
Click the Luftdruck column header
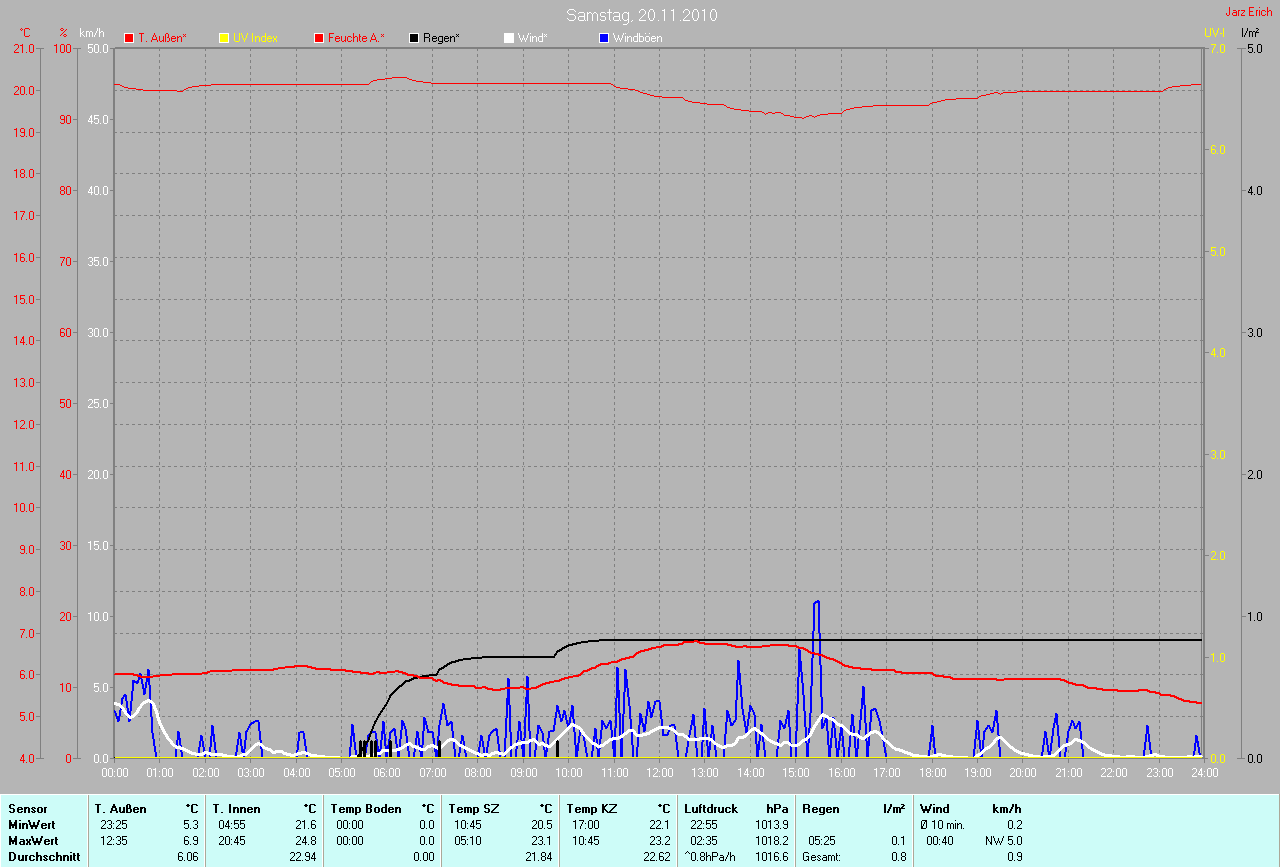click(x=711, y=808)
